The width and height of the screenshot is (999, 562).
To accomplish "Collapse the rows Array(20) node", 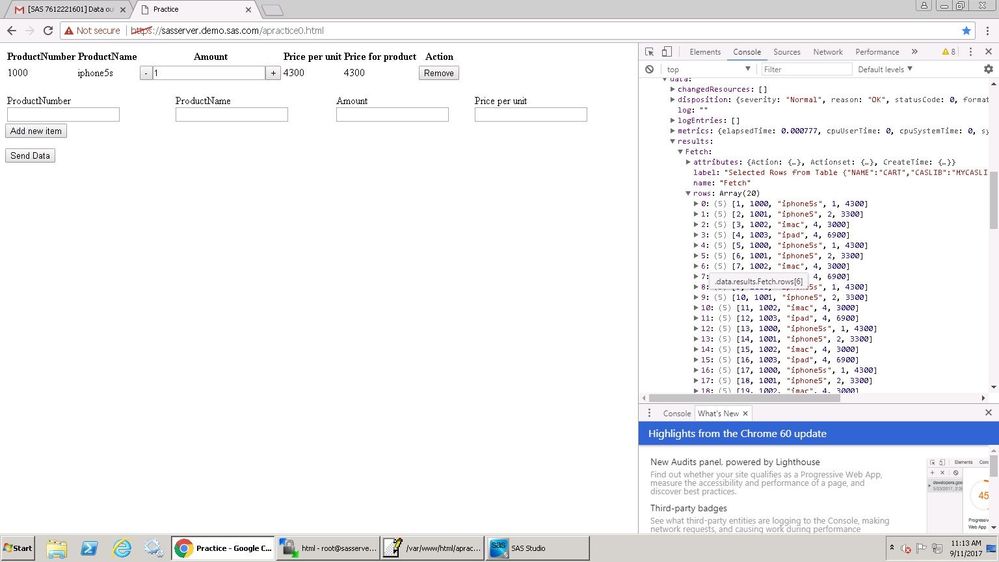I will (x=688, y=193).
